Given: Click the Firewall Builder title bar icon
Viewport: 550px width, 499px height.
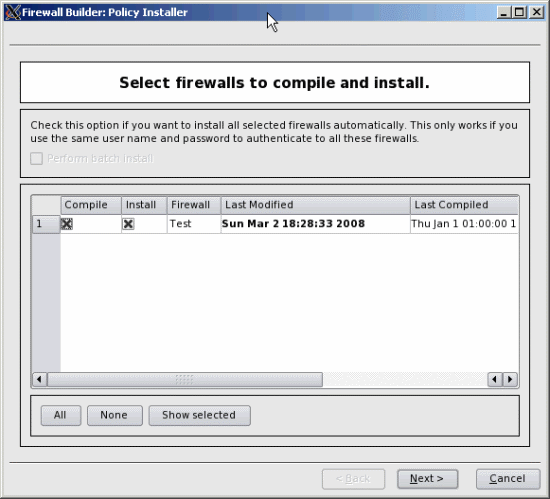Looking at the screenshot, I should (13, 12).
